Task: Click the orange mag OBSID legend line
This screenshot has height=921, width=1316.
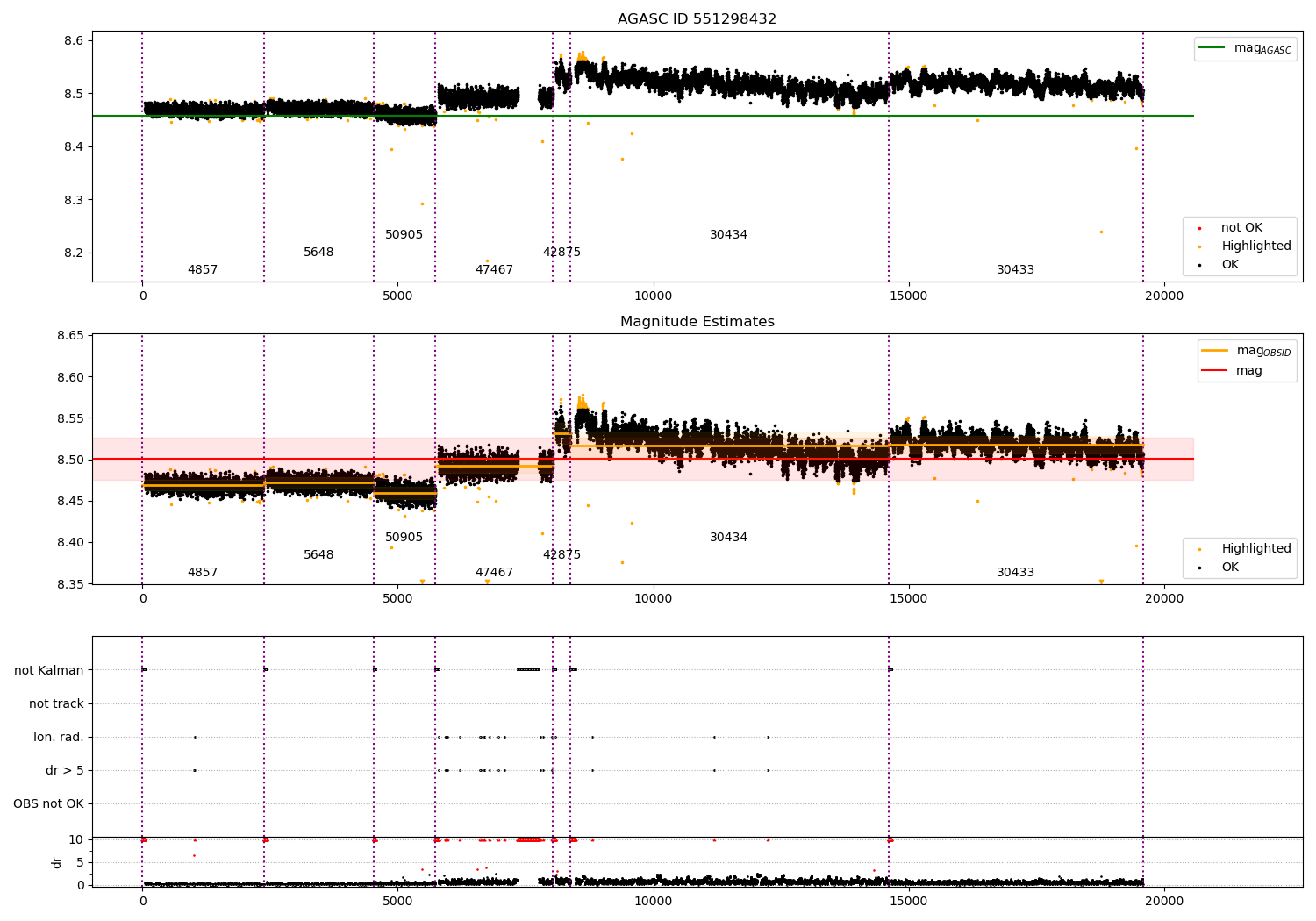Action: (x=1214, y=351)
